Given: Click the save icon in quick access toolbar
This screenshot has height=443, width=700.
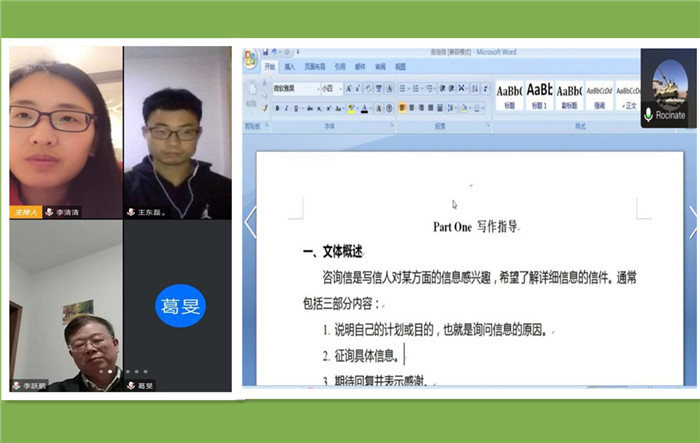Looking at the screenshot, I should click(267, 51).
